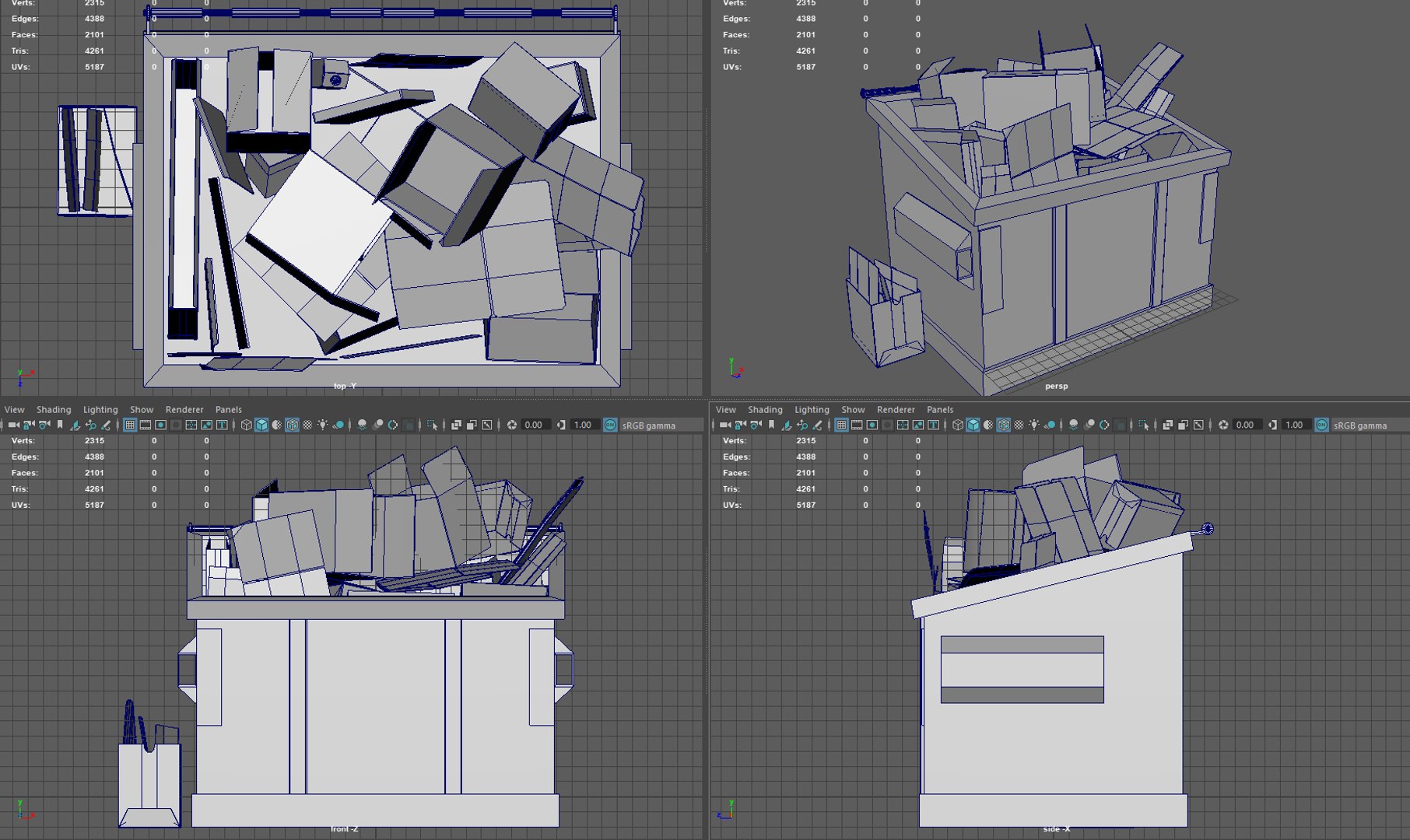Image resolution: width=1410 pixels, height=840 pixels.
Task: Enable Film Gate in the front view panel
Action: (146, 425)
